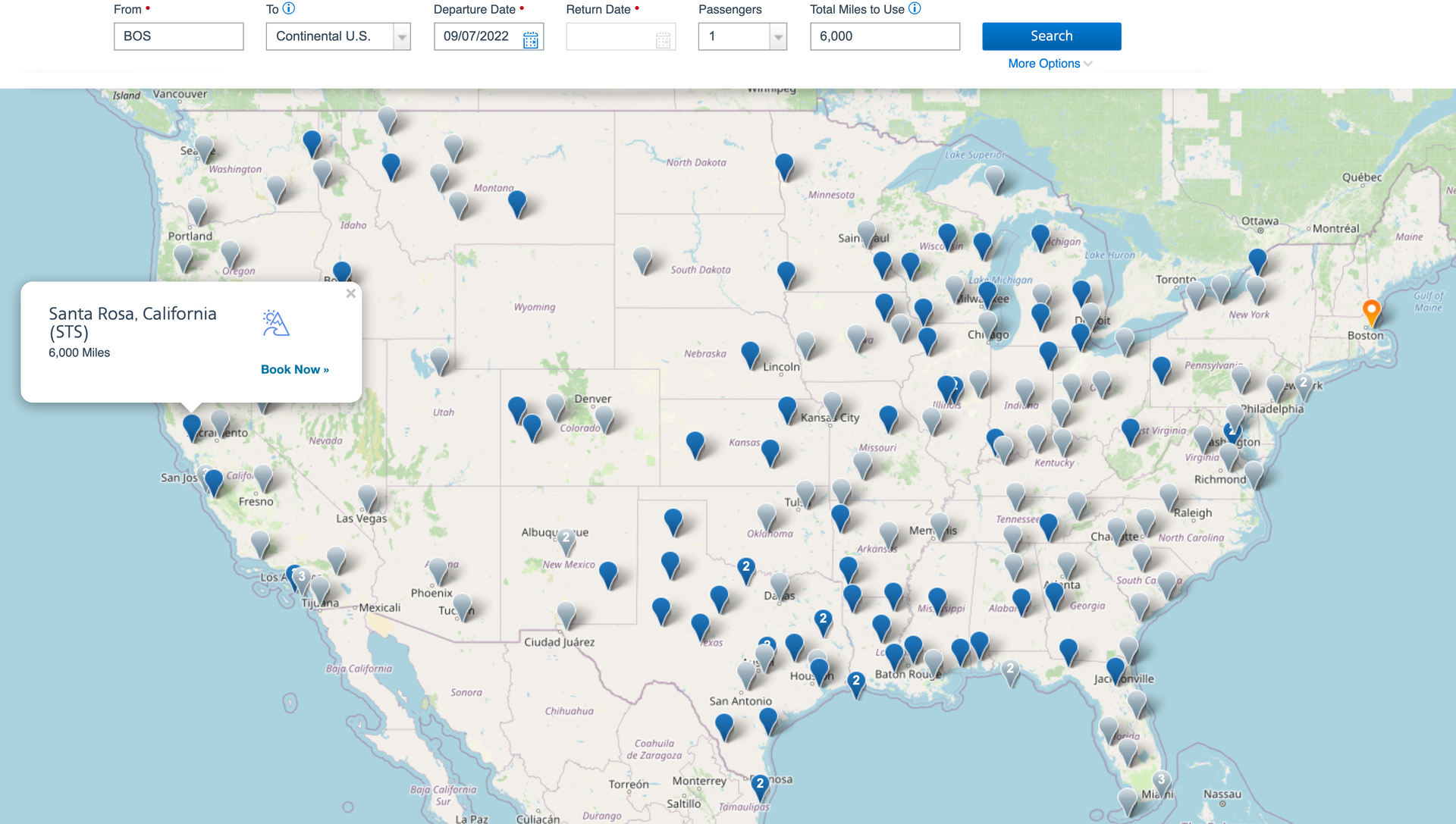Click the Return Date field
This screenshot has width=1456, height=824.
(x=620, y=36)
